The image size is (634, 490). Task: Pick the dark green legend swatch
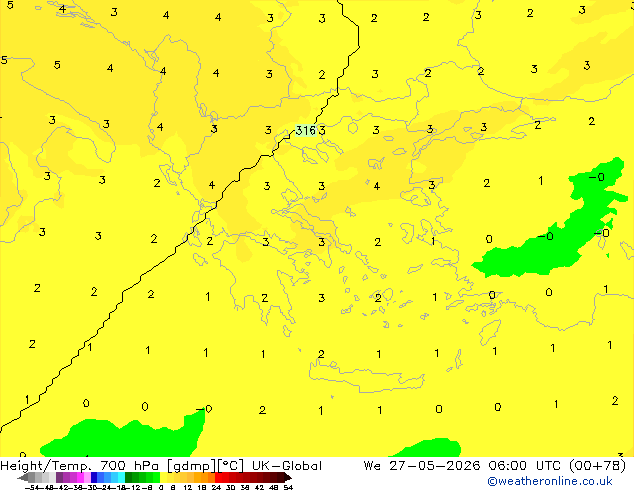click(129, 477)
